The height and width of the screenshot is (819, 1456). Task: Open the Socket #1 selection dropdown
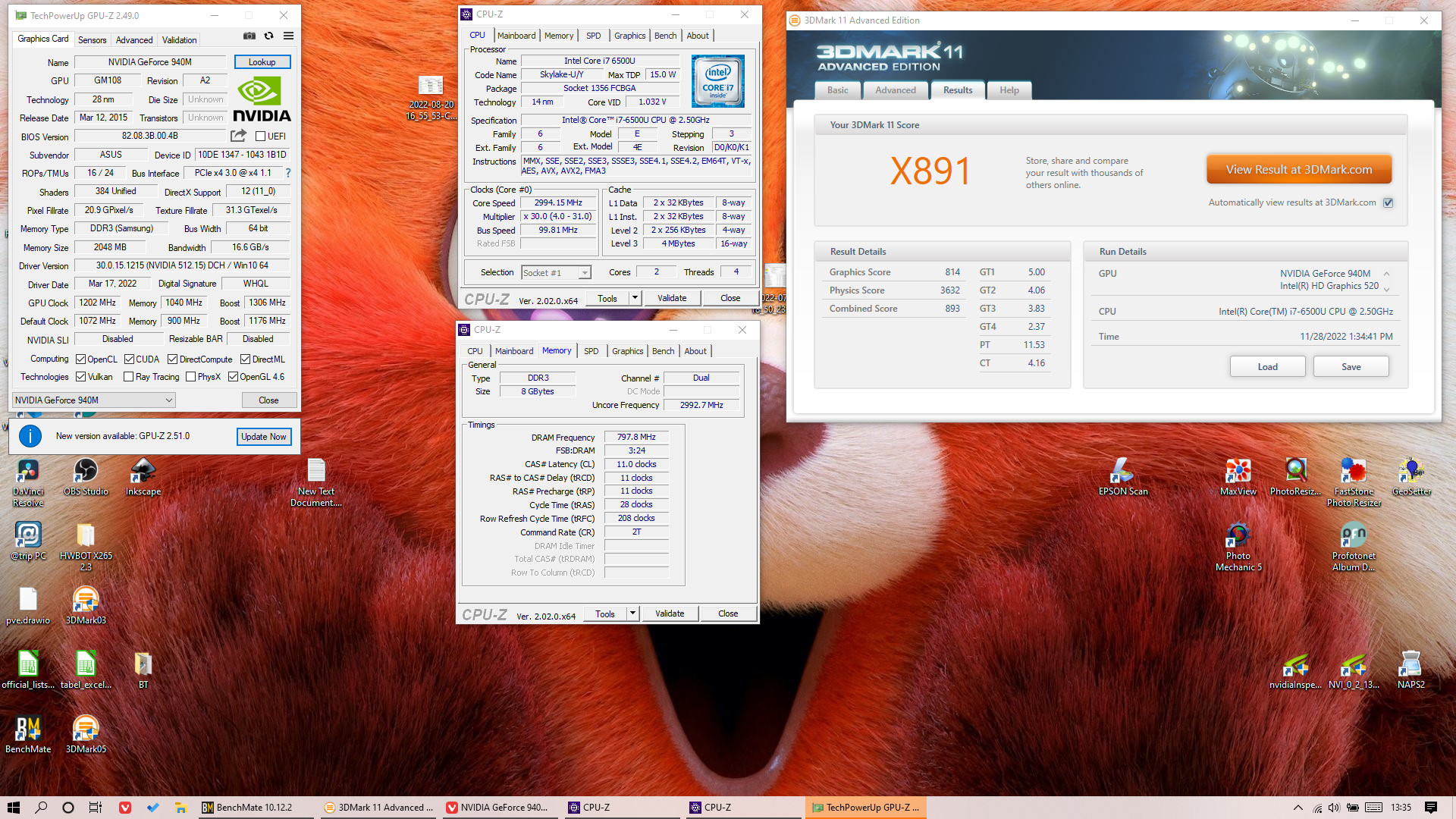(x=556, y=273)
